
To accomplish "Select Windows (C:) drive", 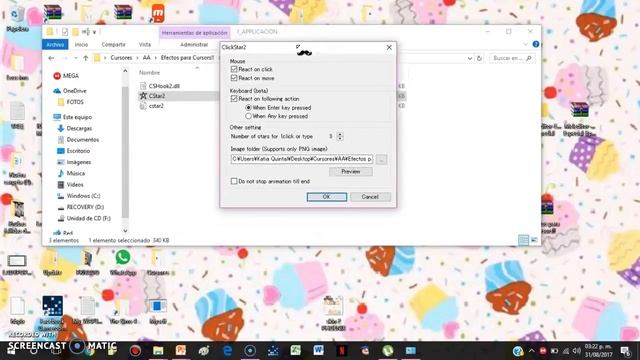I will coord(79,196).
